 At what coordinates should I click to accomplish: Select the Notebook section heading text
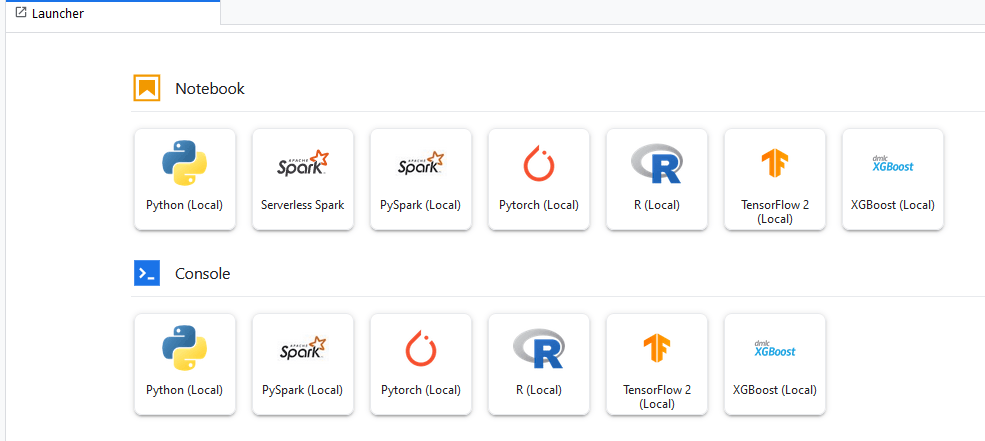[x=210, y=89]
